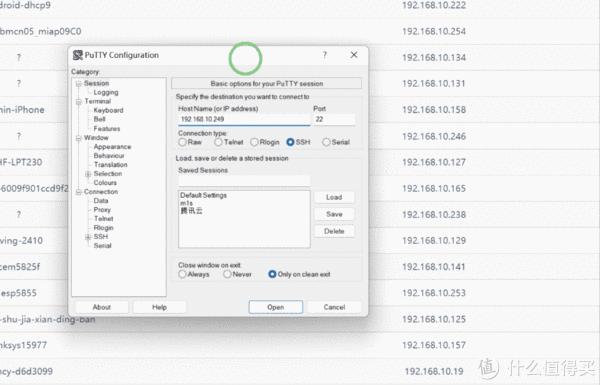Focus the Saved Sessions name field
This screenshot has width=600, height=385.
coord(244,180)
